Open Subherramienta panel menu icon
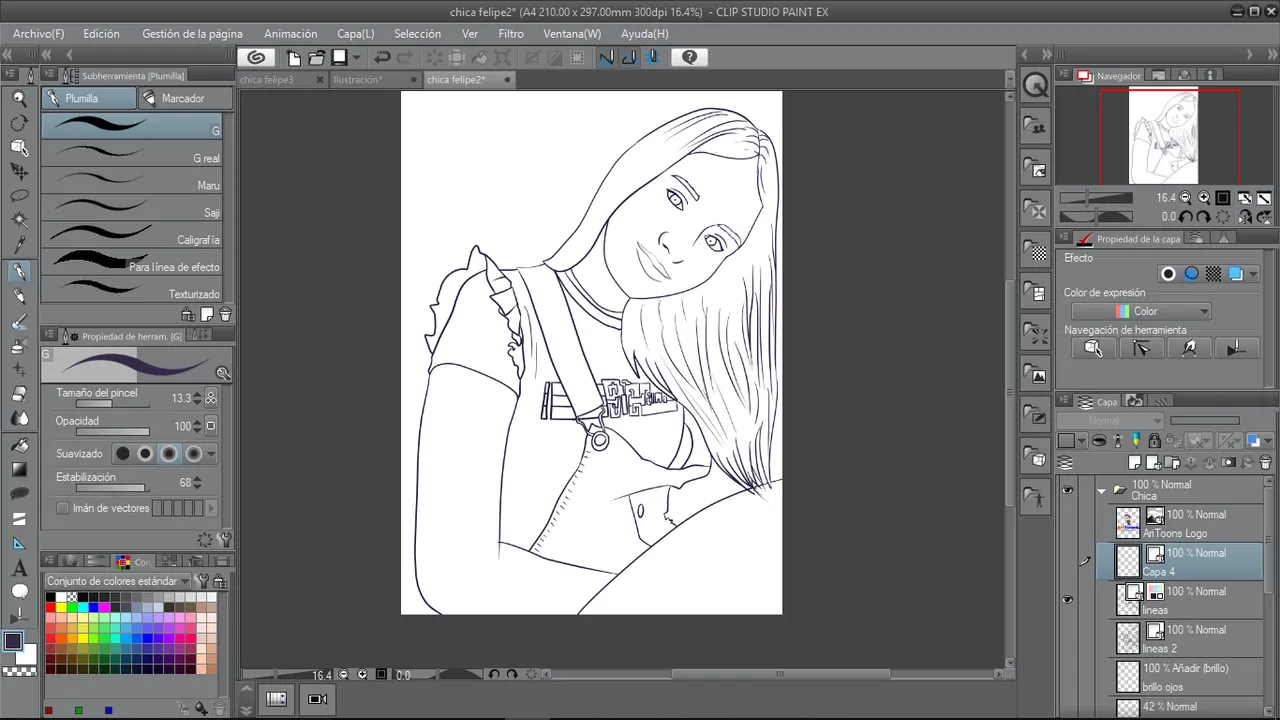 point(50,76)
